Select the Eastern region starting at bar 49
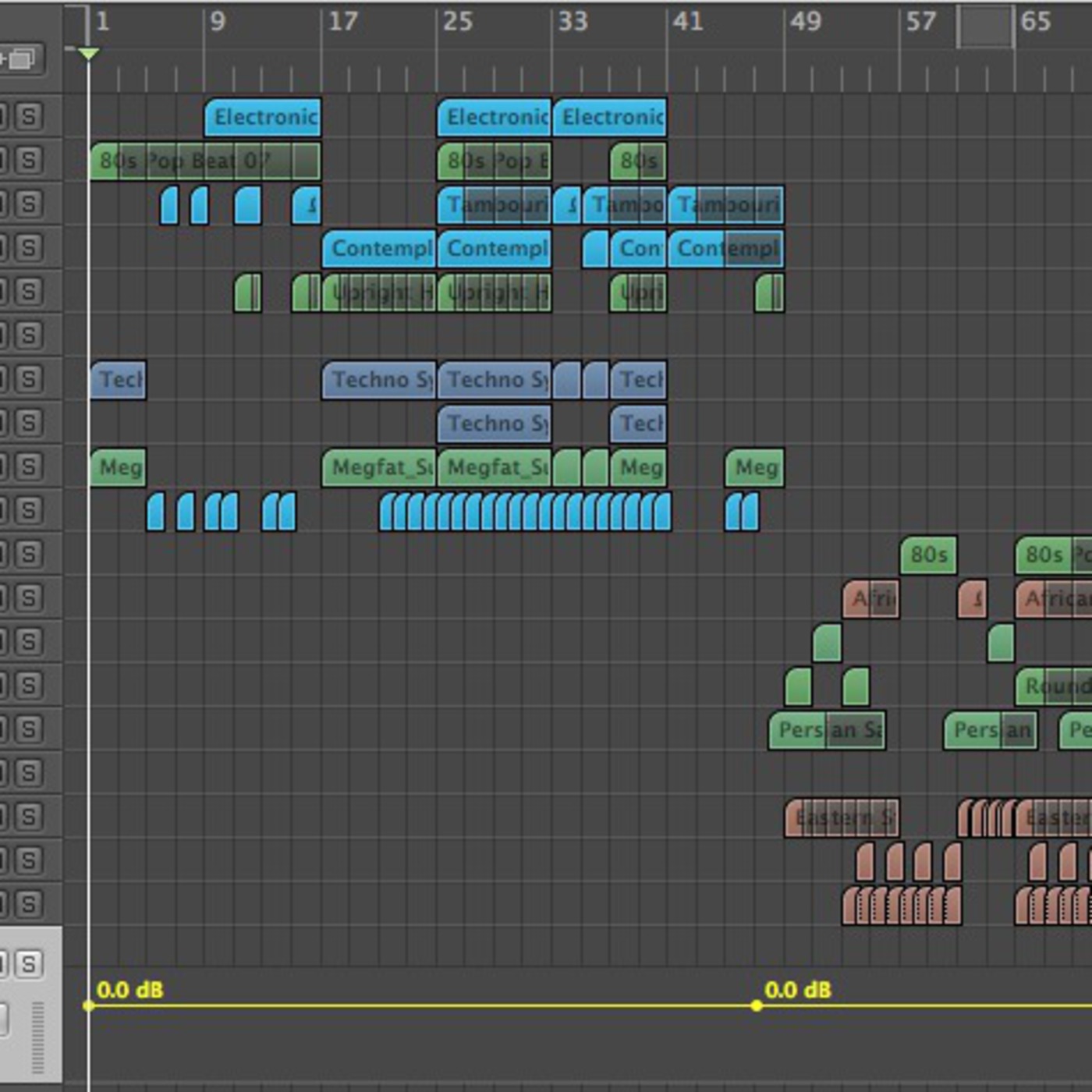 (x=842, y=818)
